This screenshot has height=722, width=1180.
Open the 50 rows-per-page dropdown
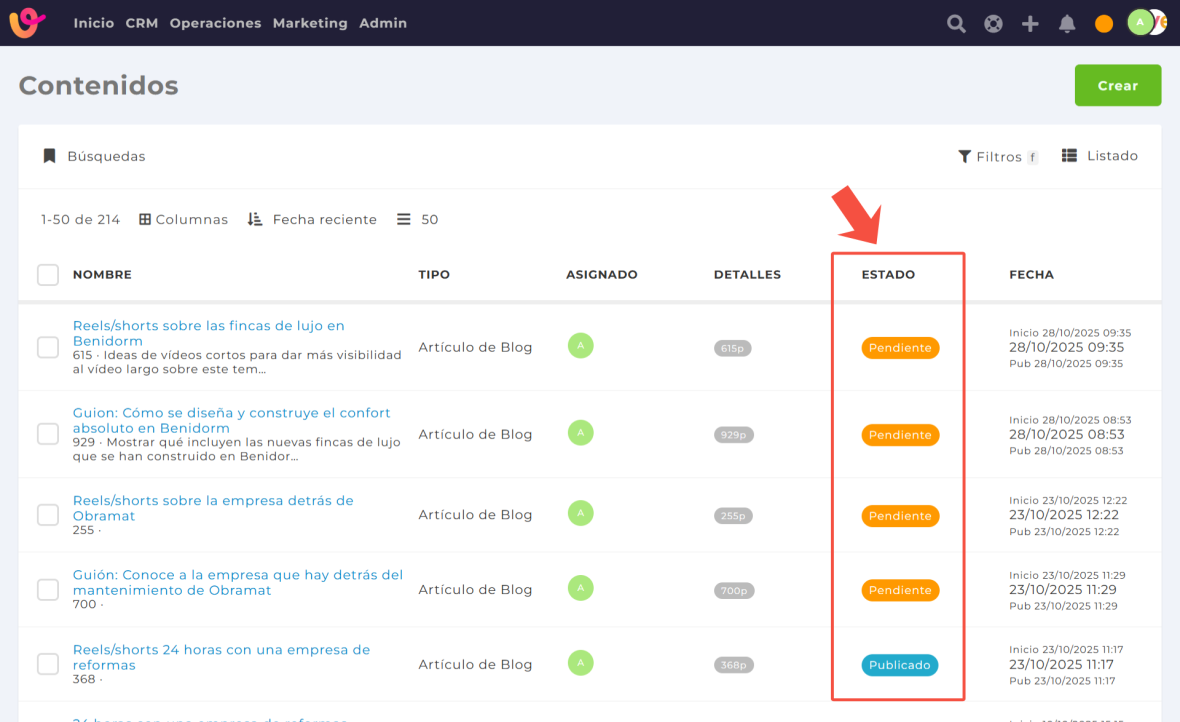[x=418, y=219]
